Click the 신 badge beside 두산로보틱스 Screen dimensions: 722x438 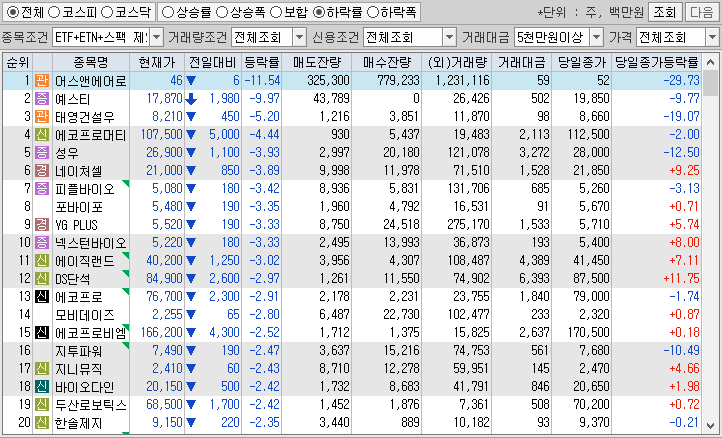click(x=42, y=404)
